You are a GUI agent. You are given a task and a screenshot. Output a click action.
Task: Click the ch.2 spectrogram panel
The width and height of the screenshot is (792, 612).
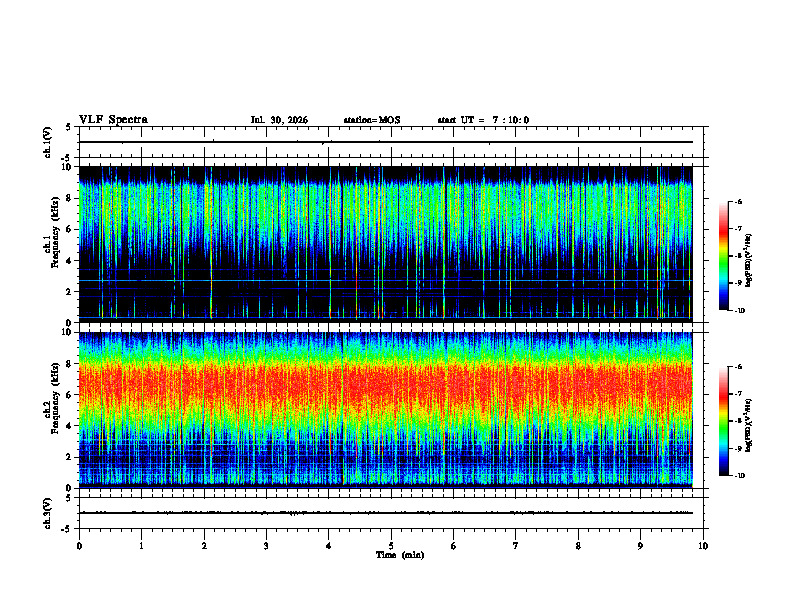[386, 410]
